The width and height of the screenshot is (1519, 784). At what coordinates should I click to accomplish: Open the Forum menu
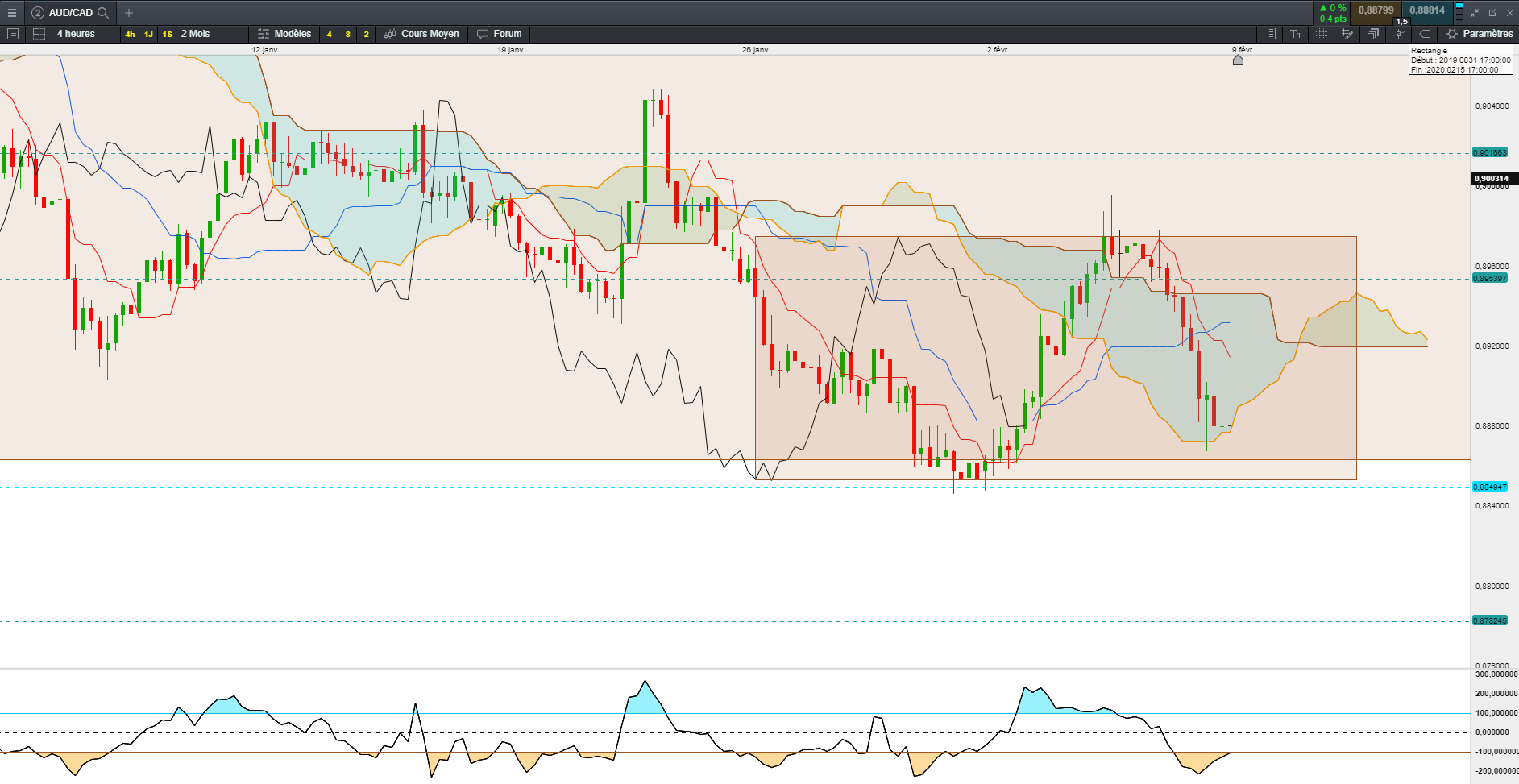tap(500, 34)
